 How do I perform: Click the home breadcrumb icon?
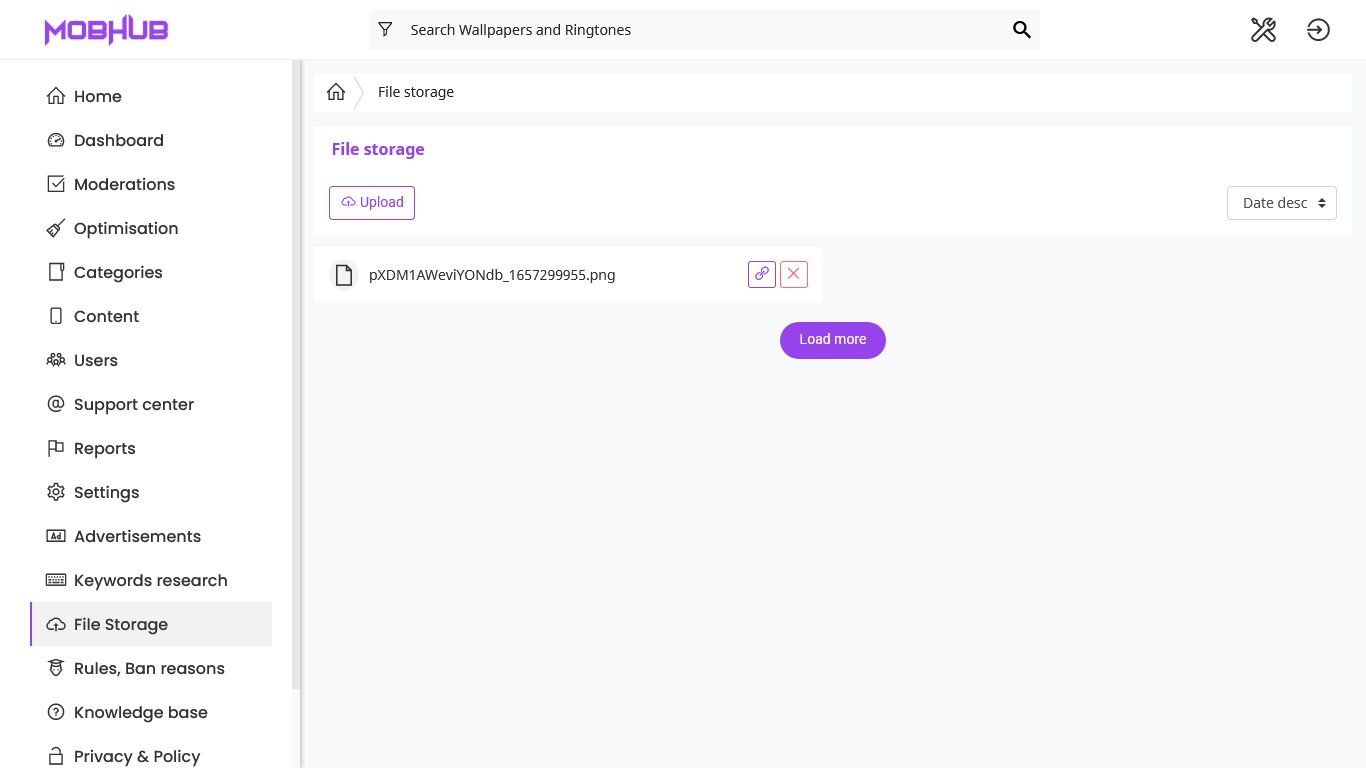pyautogui.click(x=336, y=92)
